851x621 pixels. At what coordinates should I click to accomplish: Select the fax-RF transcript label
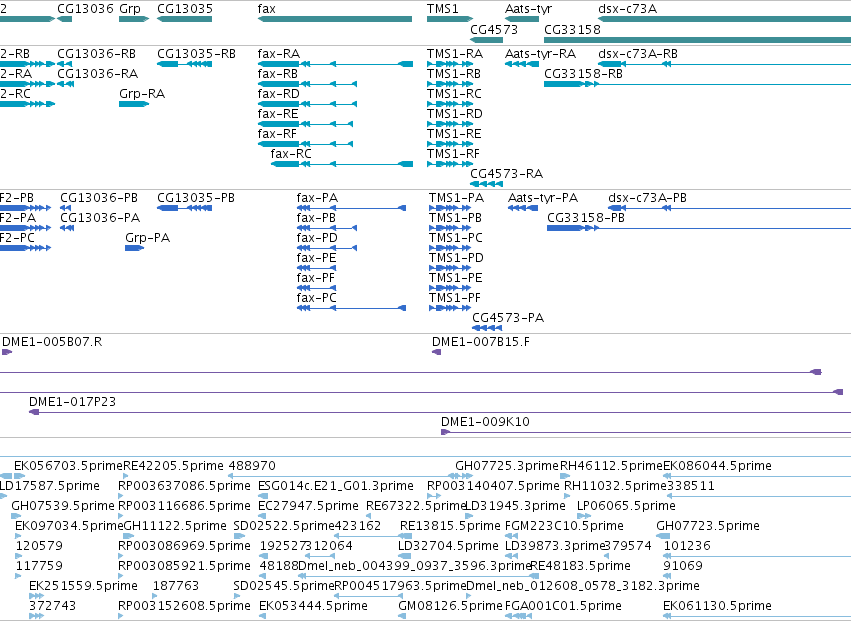277,134
